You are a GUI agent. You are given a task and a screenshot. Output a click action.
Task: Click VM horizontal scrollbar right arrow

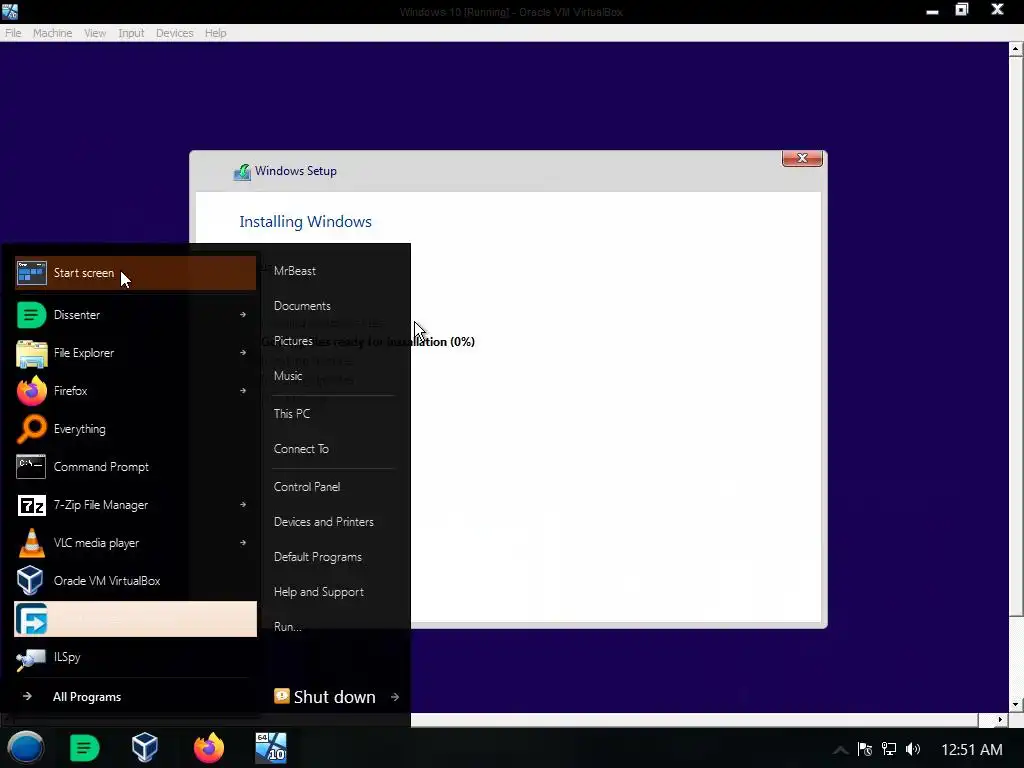click(999, 720)
